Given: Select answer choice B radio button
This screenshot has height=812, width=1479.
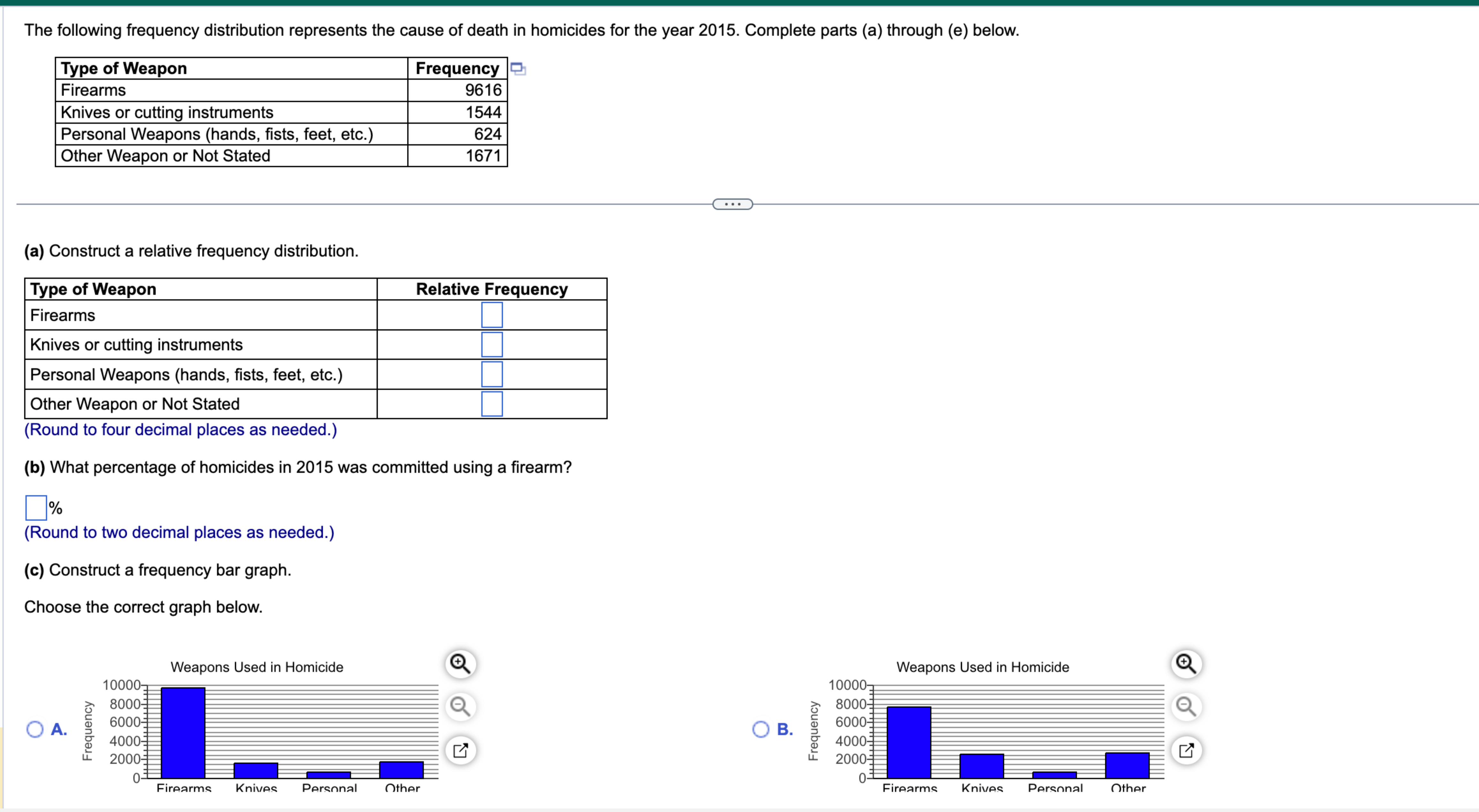Looking at the screenshot, I should click(761, 729).
